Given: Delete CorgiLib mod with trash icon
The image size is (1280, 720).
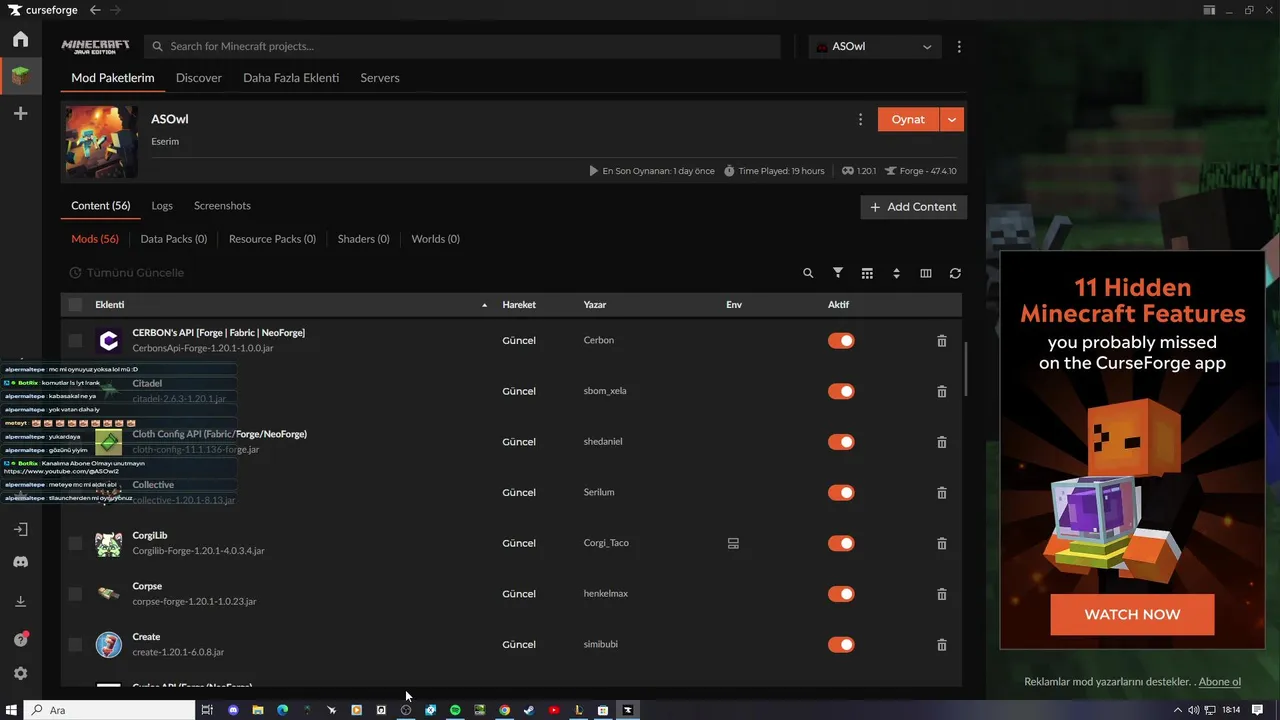Looking at the screenshot, I should (x=941, y=543).
